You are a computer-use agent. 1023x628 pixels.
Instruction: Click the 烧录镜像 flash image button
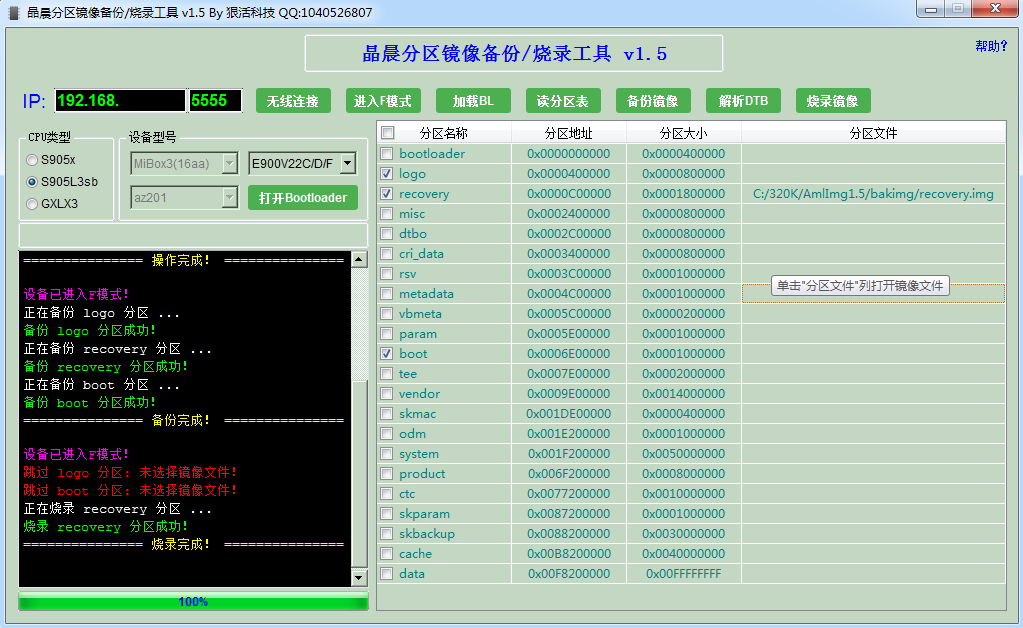(833, 101)
